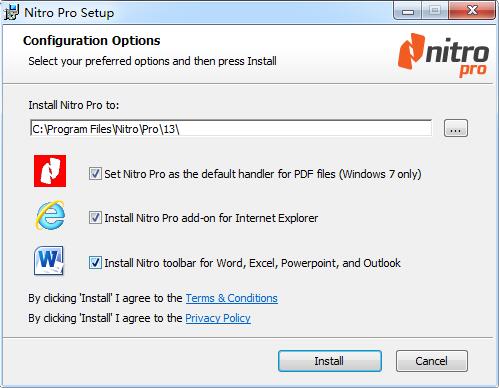Open the Privacy Policy link
The width and height of the screenshot is (499, 388).
(218, 318)
